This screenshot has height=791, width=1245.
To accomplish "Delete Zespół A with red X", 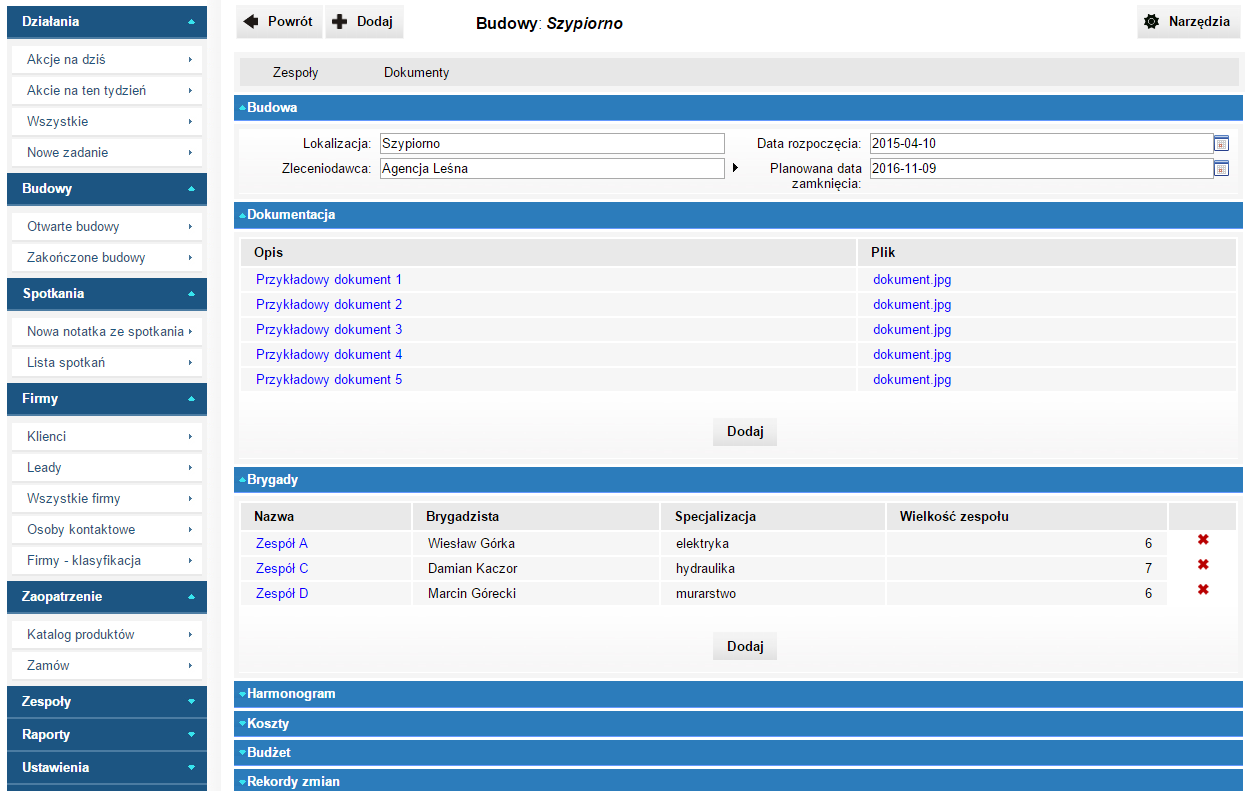I will pos(1203,540).
